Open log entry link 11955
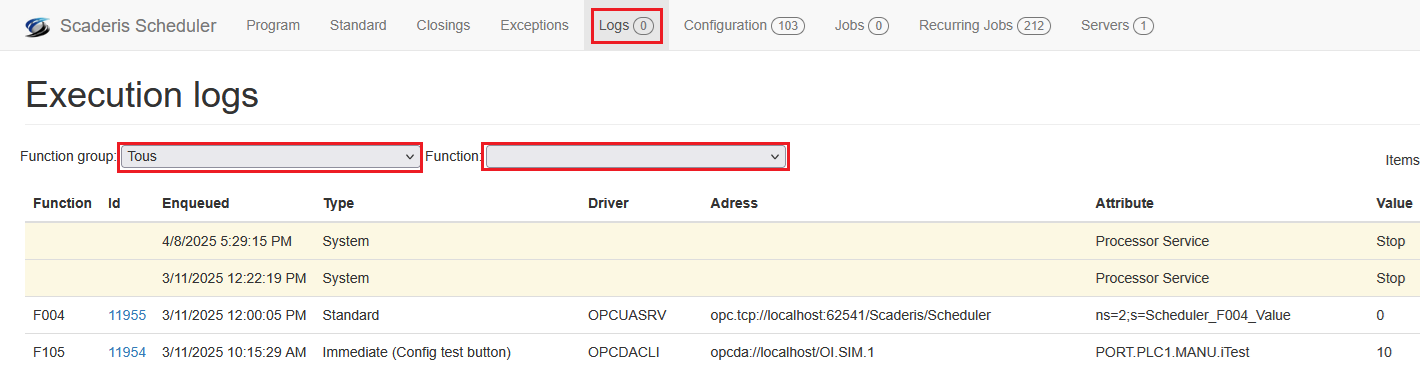The height and width of the screenshot is (368, 1420). click(x=127, y=315)
